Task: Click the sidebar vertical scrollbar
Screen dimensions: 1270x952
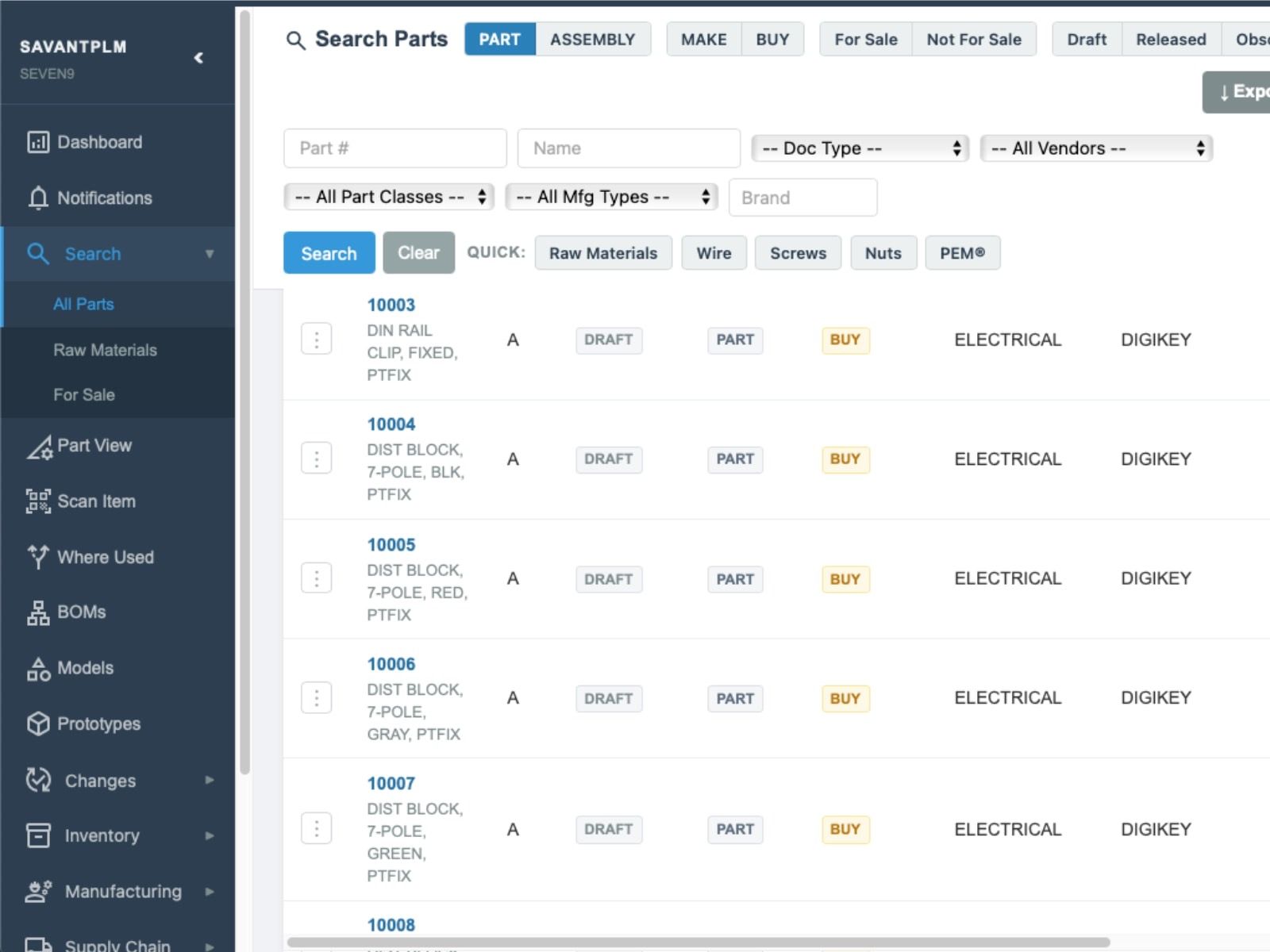Action: pos(244,392)
